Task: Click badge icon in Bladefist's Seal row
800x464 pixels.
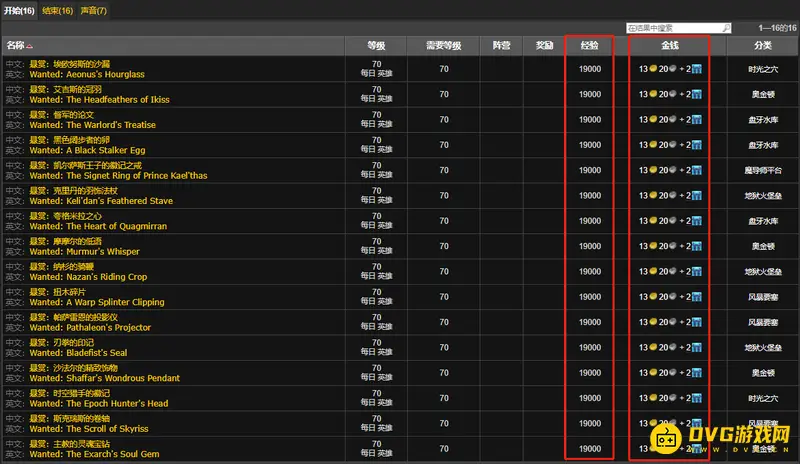Action: tap(696, 348)
